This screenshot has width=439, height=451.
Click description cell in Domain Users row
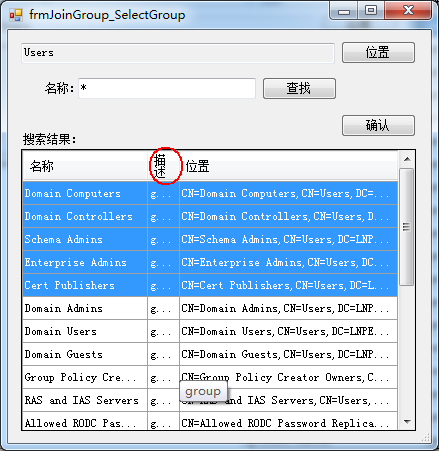click(163, 331)
